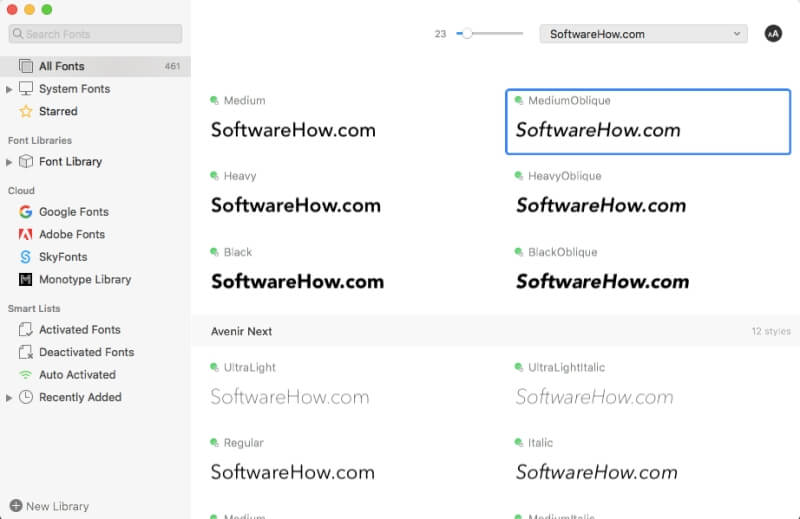Toggle activation dot for Heavy style
Image resolution: width=800 pixels, height=519 pixels.
click(214, 176)
